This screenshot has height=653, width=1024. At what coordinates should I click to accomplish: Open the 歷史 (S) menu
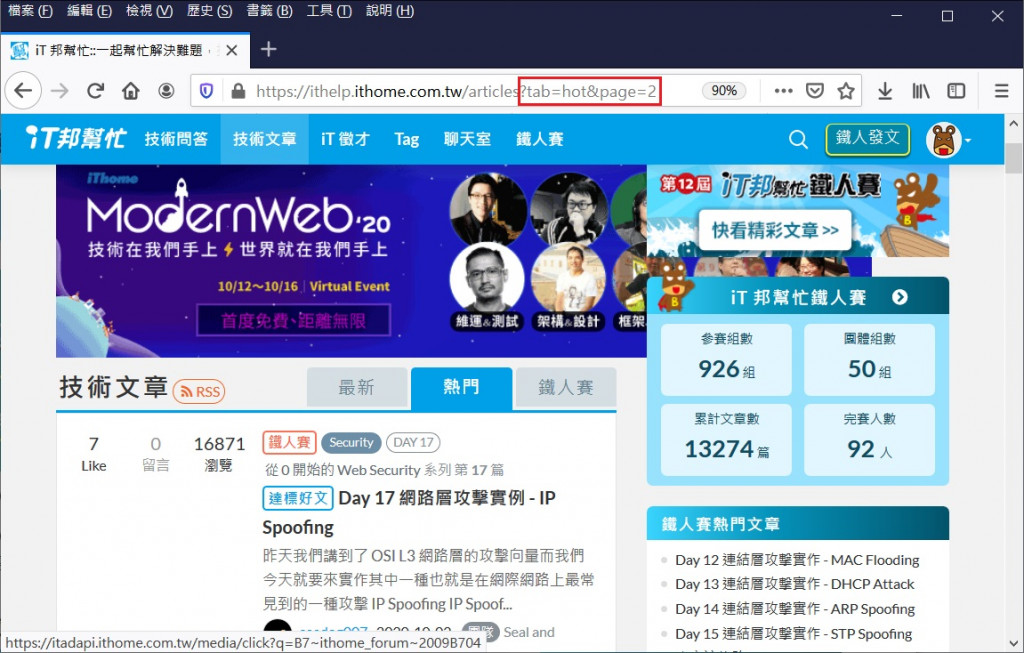pyautogui.click(x=210, y=11)
